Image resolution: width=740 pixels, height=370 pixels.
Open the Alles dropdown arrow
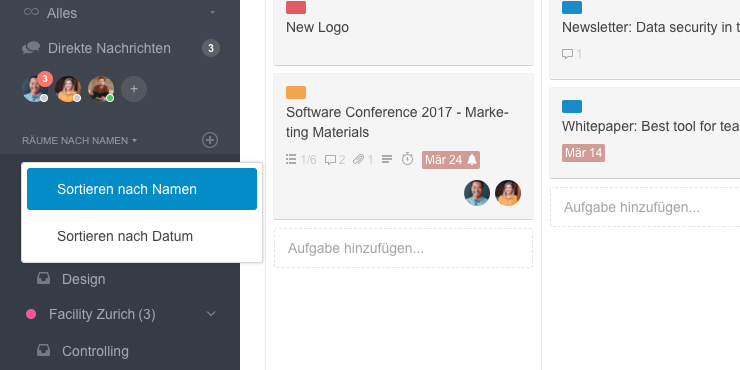[x=212, y=12]
